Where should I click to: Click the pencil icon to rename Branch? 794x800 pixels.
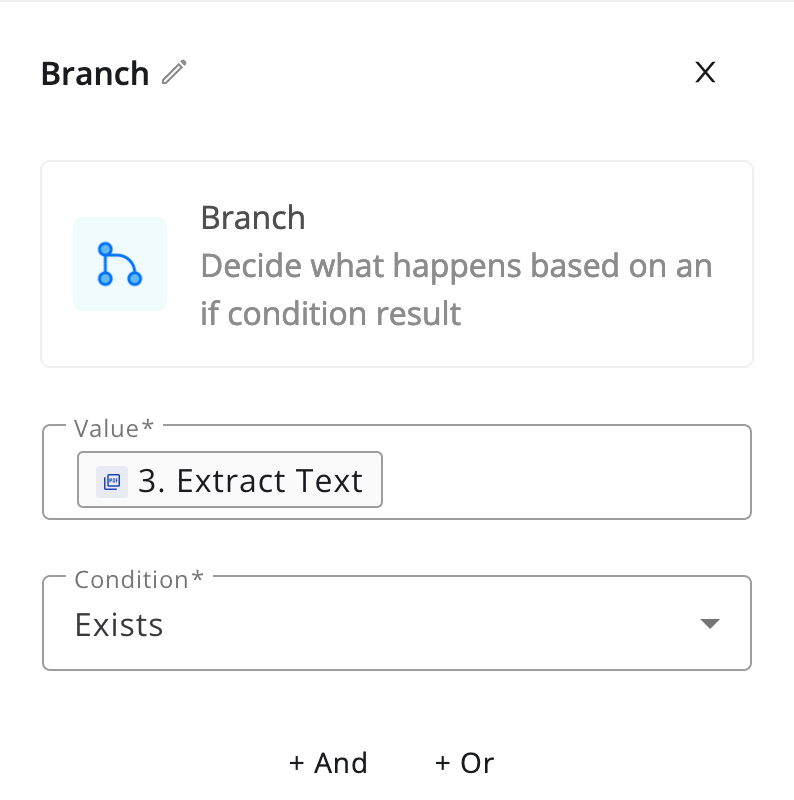pyautogui.click(x=175, y=73)
